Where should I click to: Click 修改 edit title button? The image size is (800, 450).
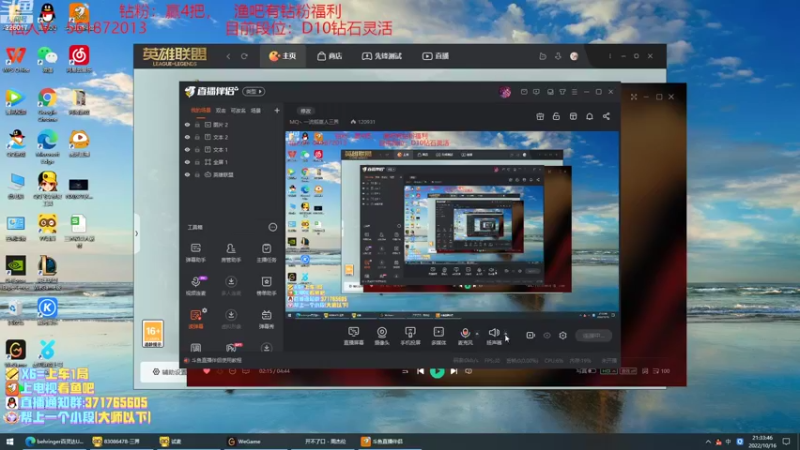click(305, 111)
